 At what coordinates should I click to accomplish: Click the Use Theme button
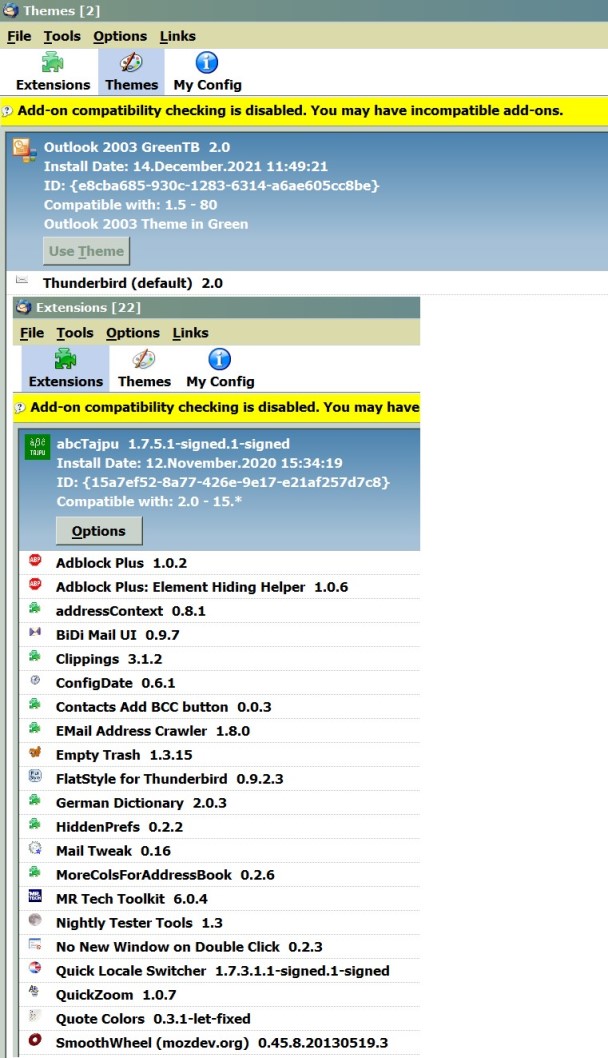point(86,251)
